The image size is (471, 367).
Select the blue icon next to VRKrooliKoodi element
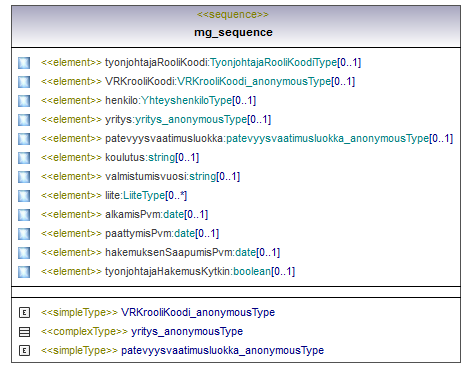(24, 82)
